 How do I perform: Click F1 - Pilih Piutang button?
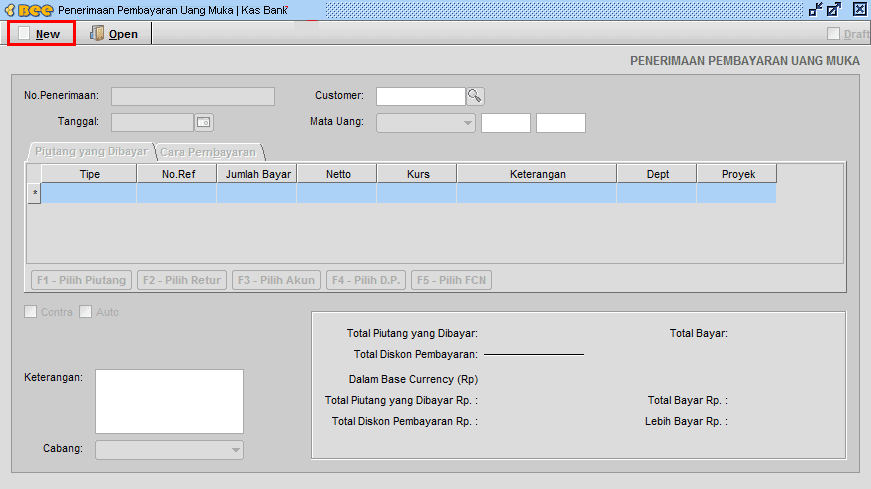coord(82,280)
